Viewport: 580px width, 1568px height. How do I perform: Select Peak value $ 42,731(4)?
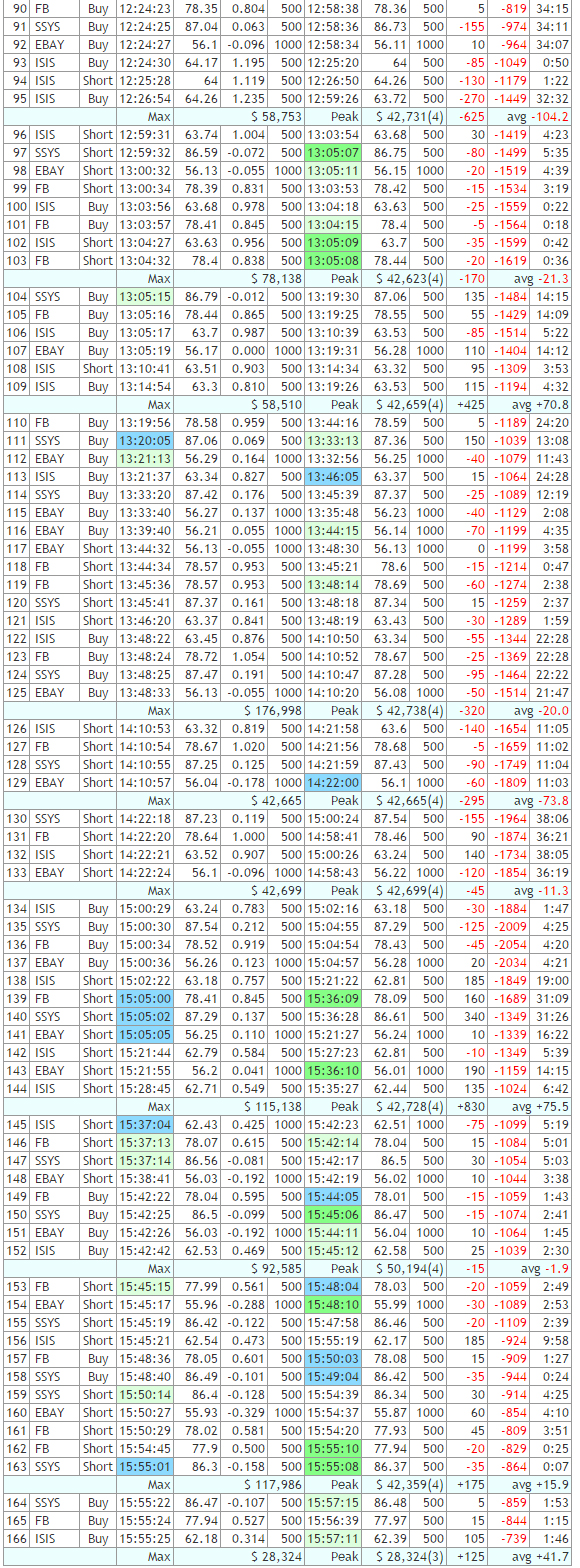(411, 116)
